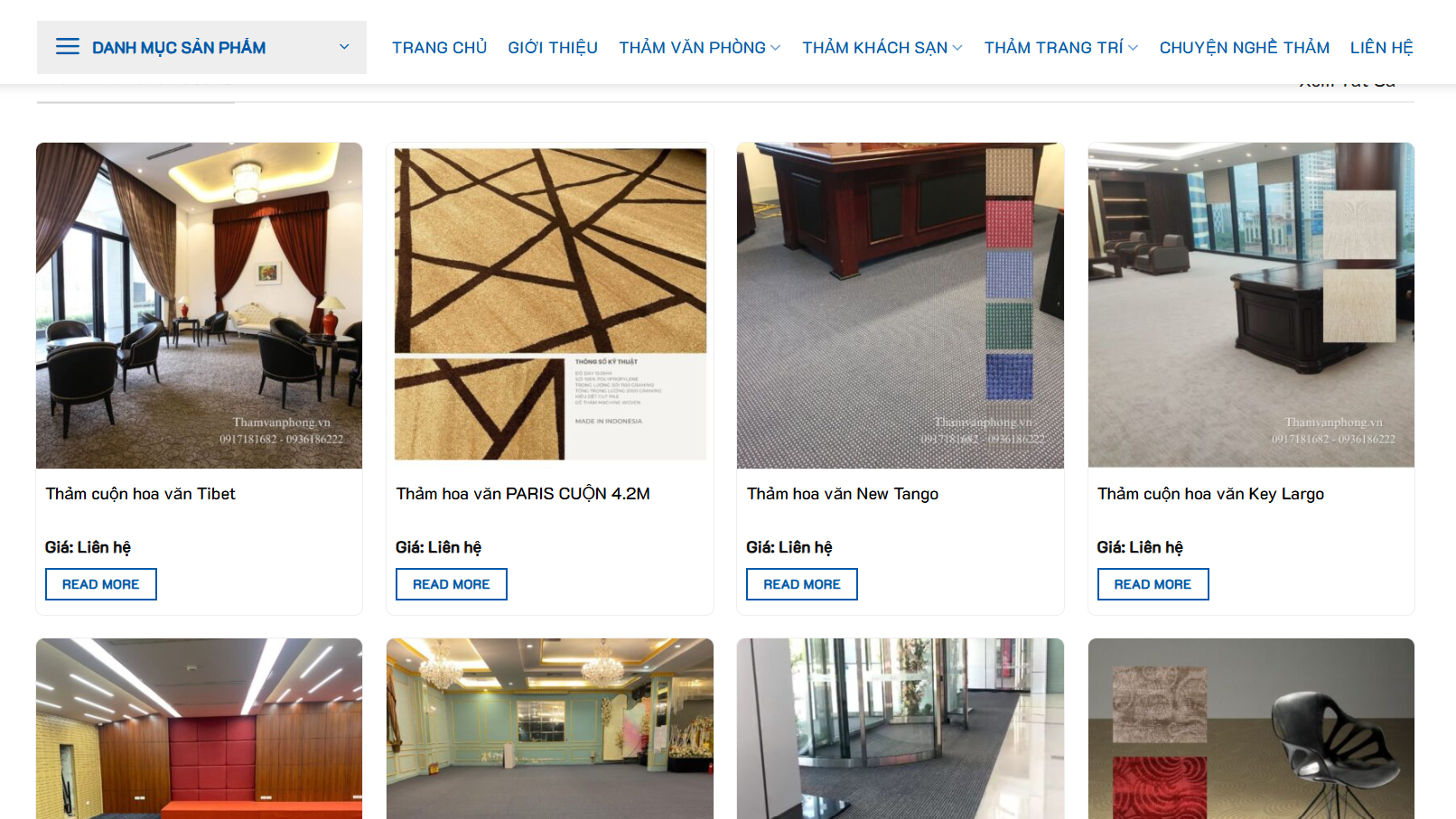Screen dimensions: 1456x819
Task: Go to TRANG CHỦ page
Action: click(x=439, y=48)
